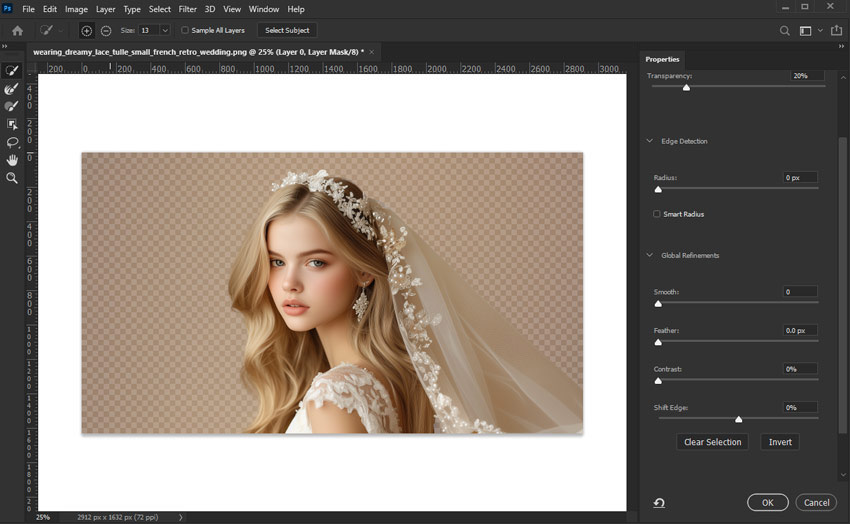The image size is (850, 524).
Task: Open the Type menu
Action: [132, 9]
